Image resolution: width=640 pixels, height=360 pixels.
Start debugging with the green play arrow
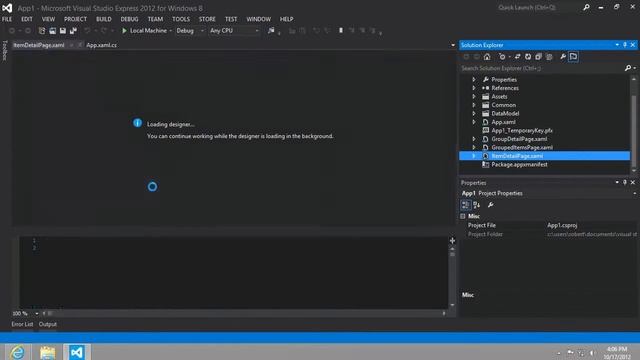click(124, 31)
